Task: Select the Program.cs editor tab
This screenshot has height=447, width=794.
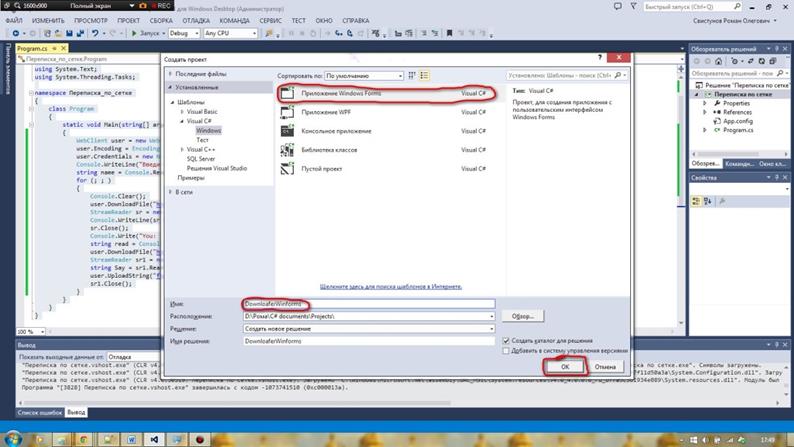Action: click(32, 49)
